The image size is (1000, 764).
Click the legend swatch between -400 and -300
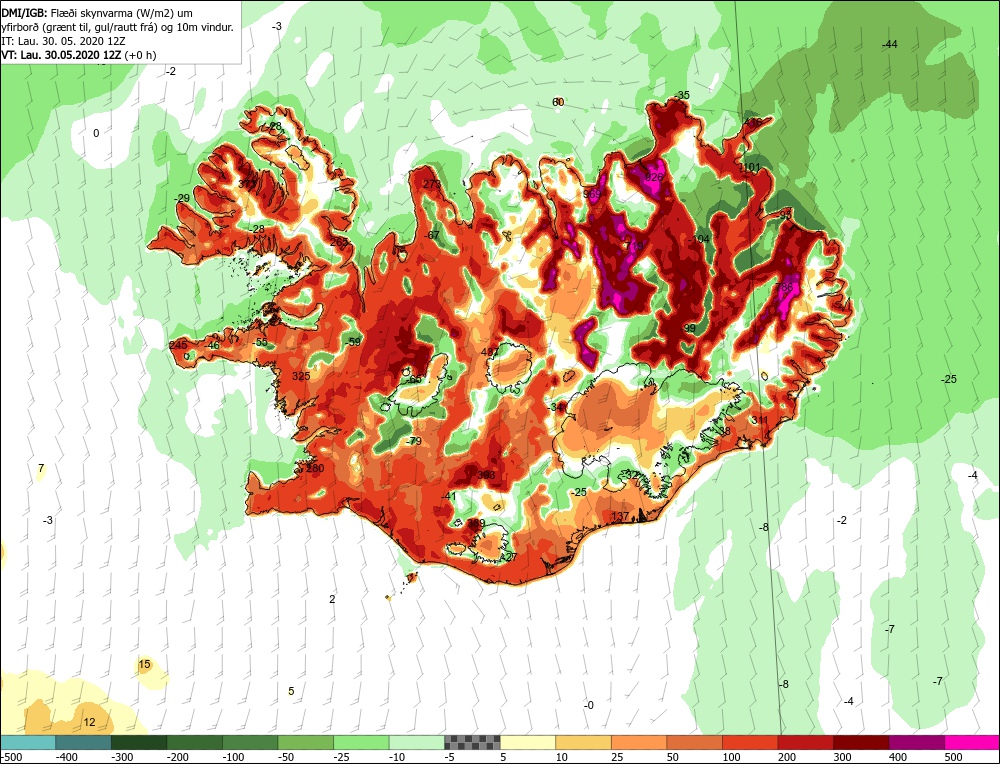[x=83, y=742]
